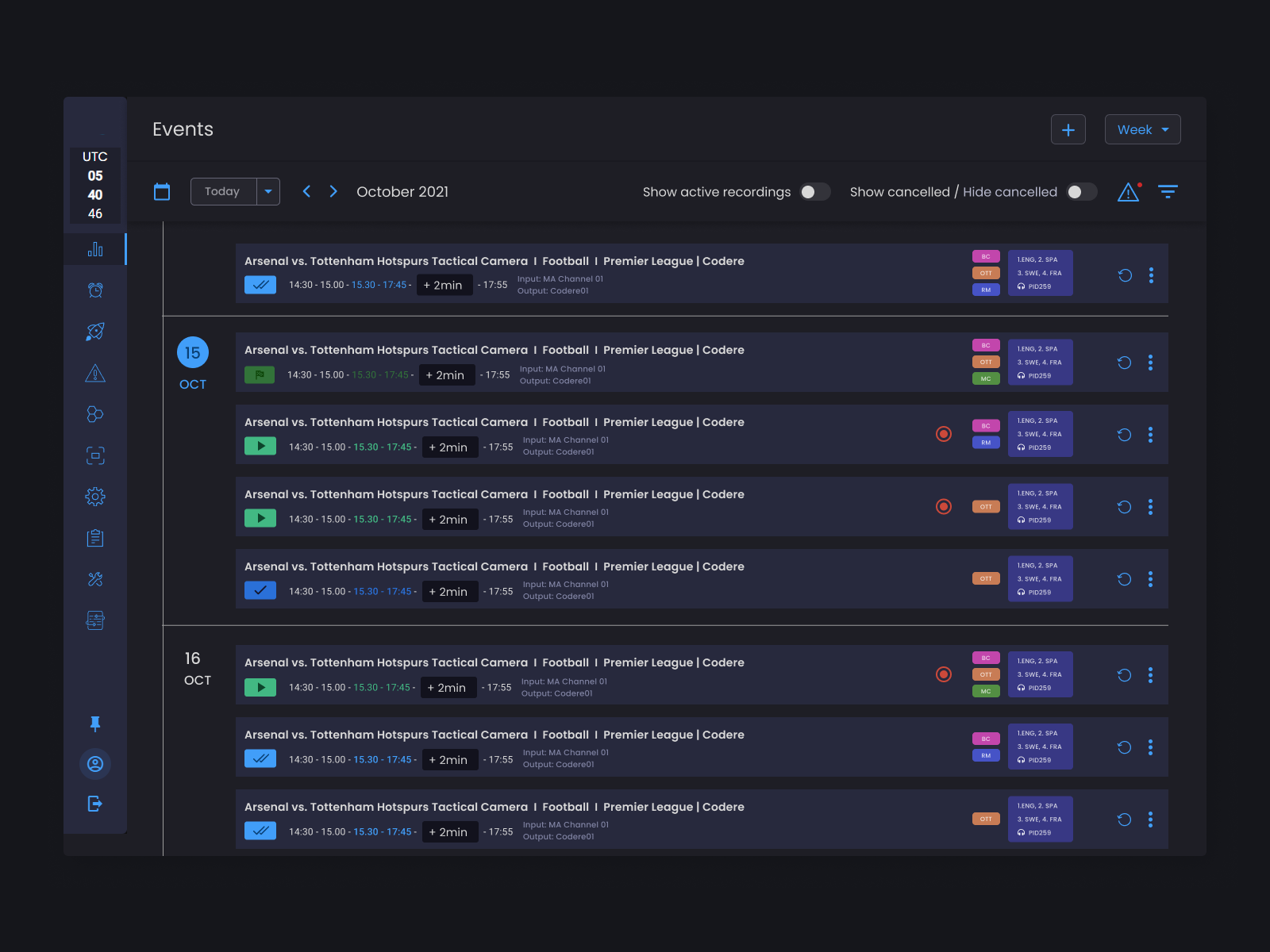The width and height of the screenshot is (1270, 952).
Task: Select the rocket icon in the sidebar
Action: pos(95,331)
